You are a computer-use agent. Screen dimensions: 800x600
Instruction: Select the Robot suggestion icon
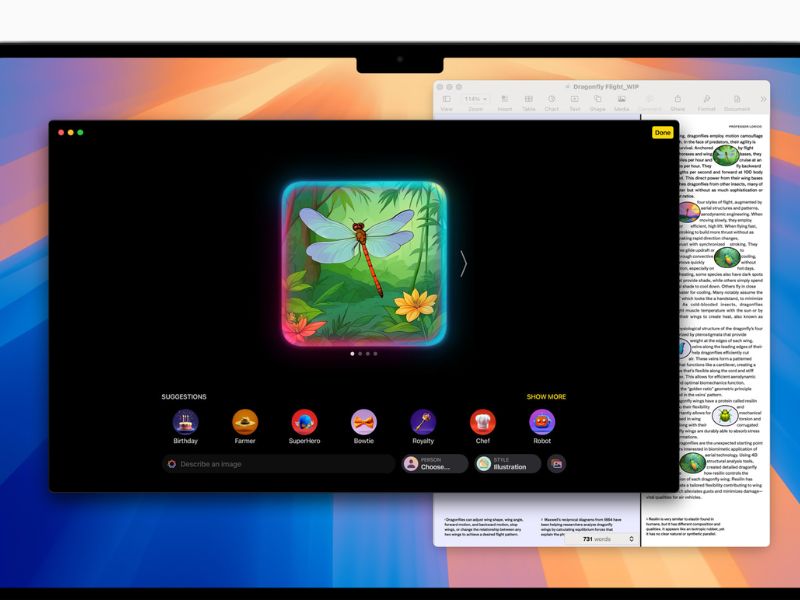pos(542,422)
